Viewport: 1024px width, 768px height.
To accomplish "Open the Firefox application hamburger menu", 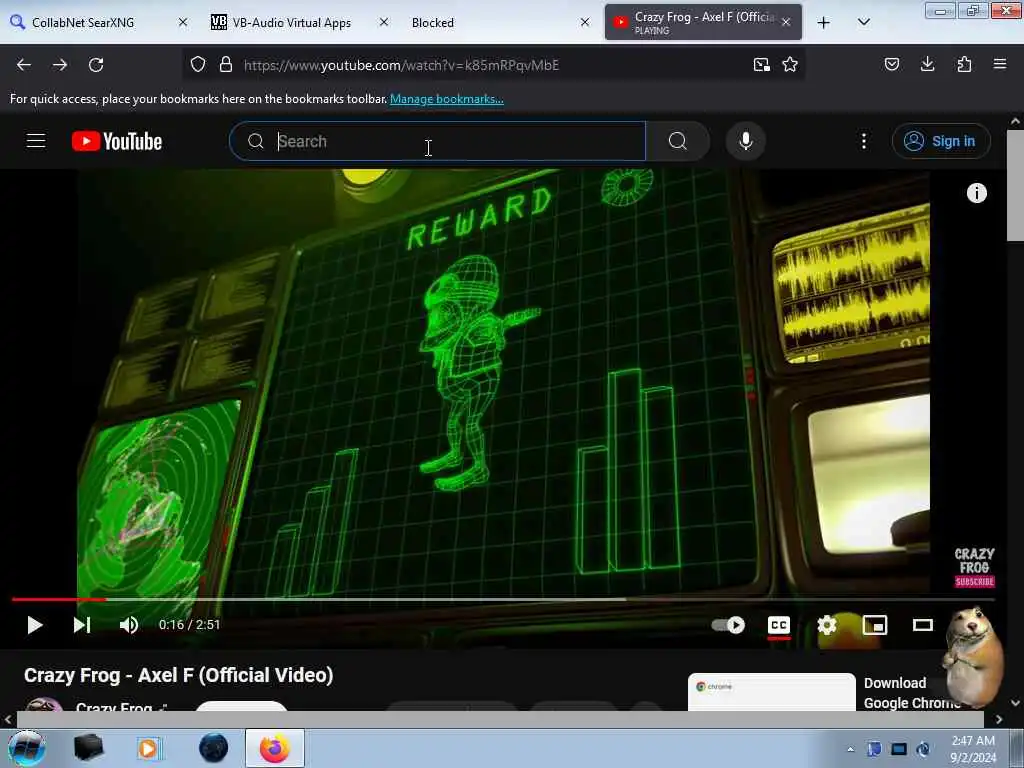I will click(x=1000, y=64).
